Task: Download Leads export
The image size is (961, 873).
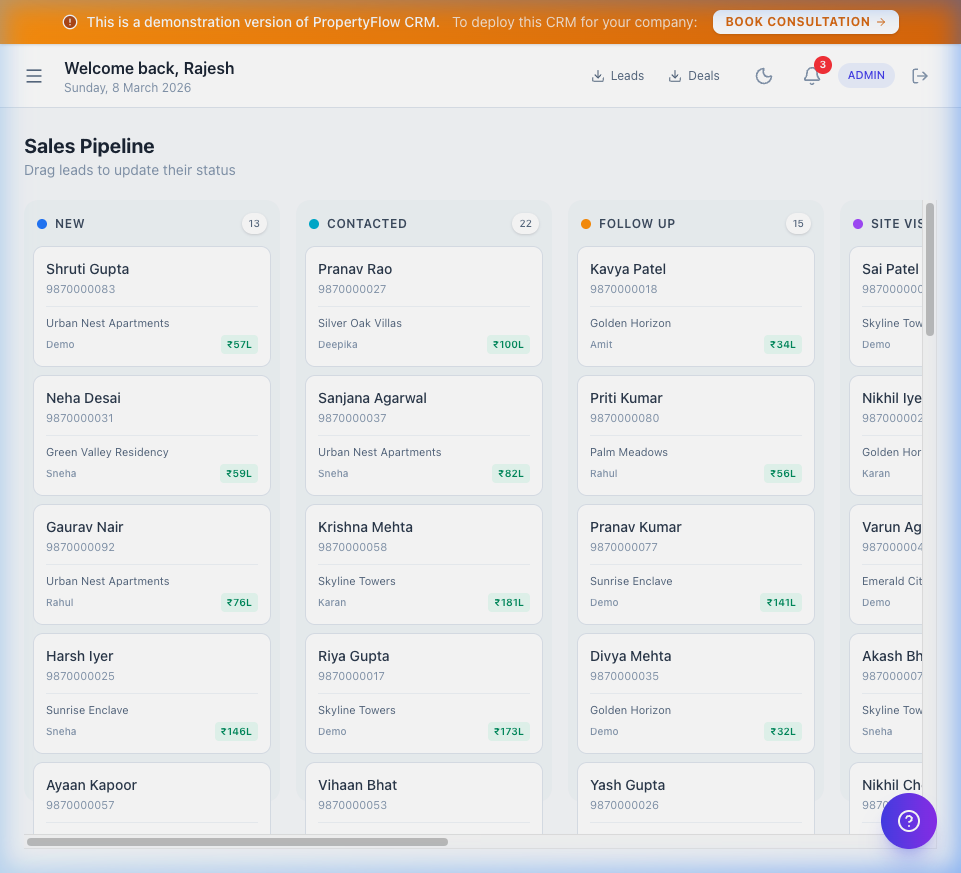Action: tap(617, 76)
